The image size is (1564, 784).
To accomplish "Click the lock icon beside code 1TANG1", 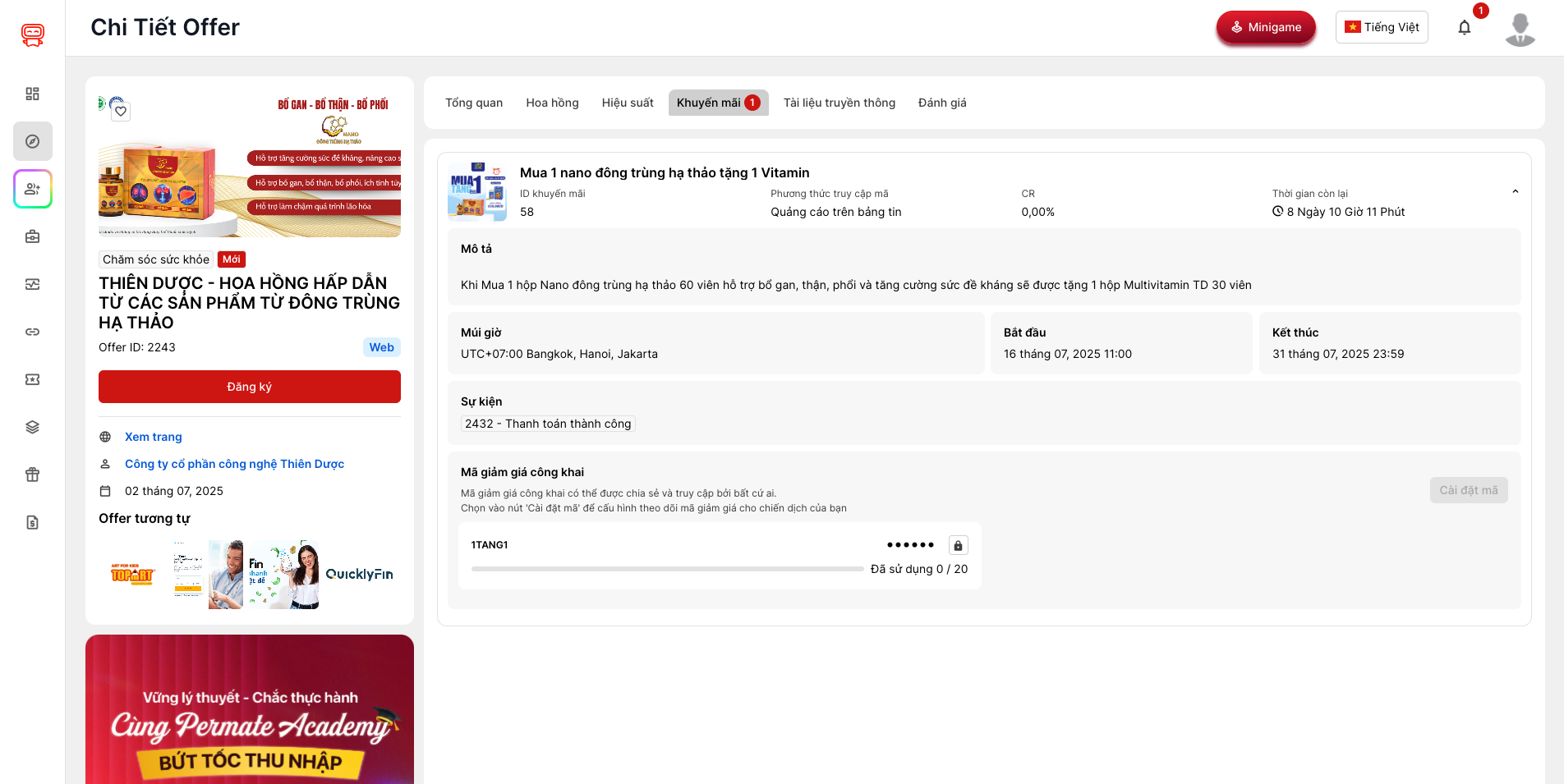I will point(958,545).
